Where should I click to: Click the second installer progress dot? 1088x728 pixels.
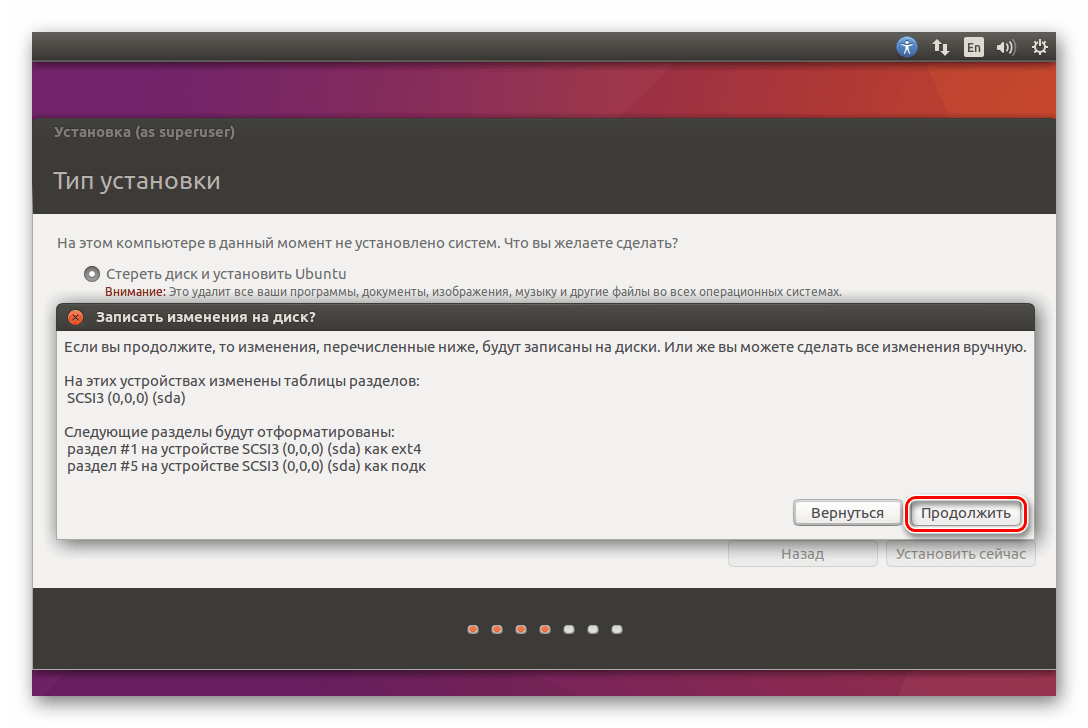[x=496, y=629]
